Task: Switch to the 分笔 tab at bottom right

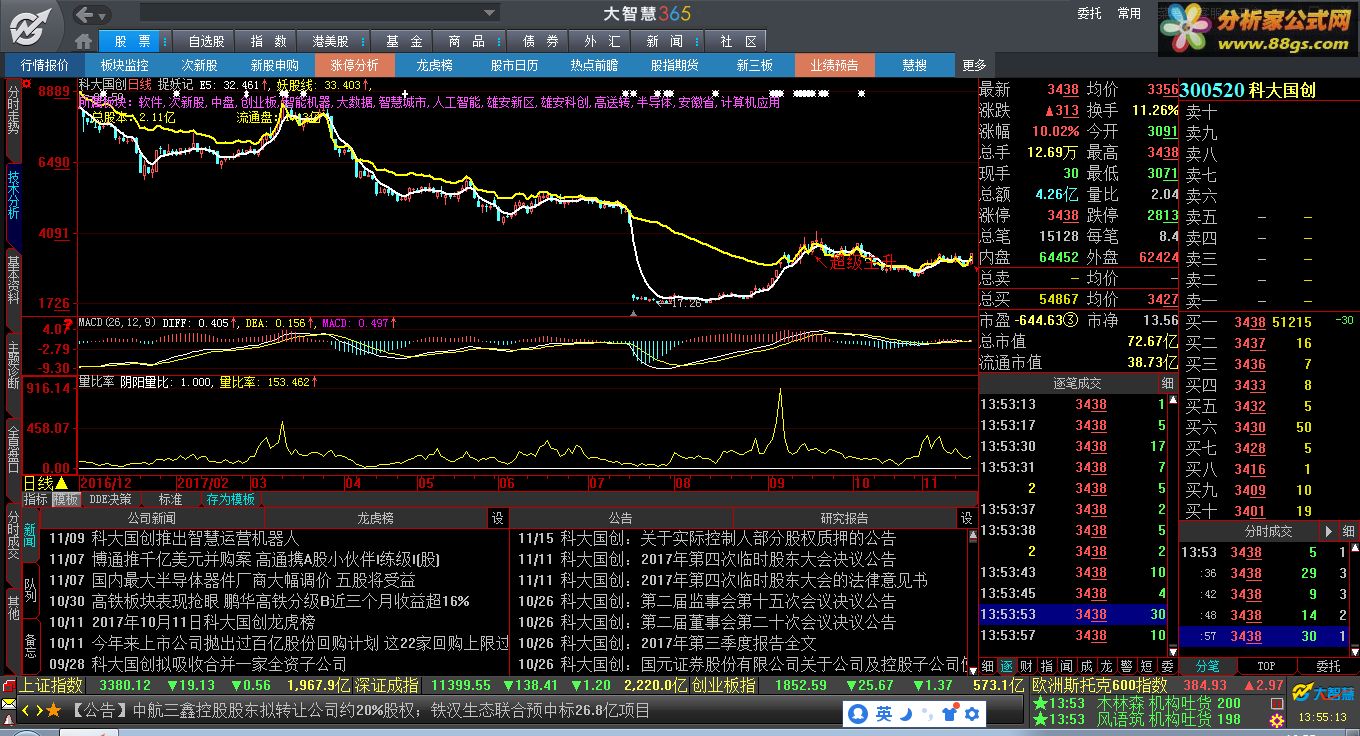Action: [x=1208, y=666]
